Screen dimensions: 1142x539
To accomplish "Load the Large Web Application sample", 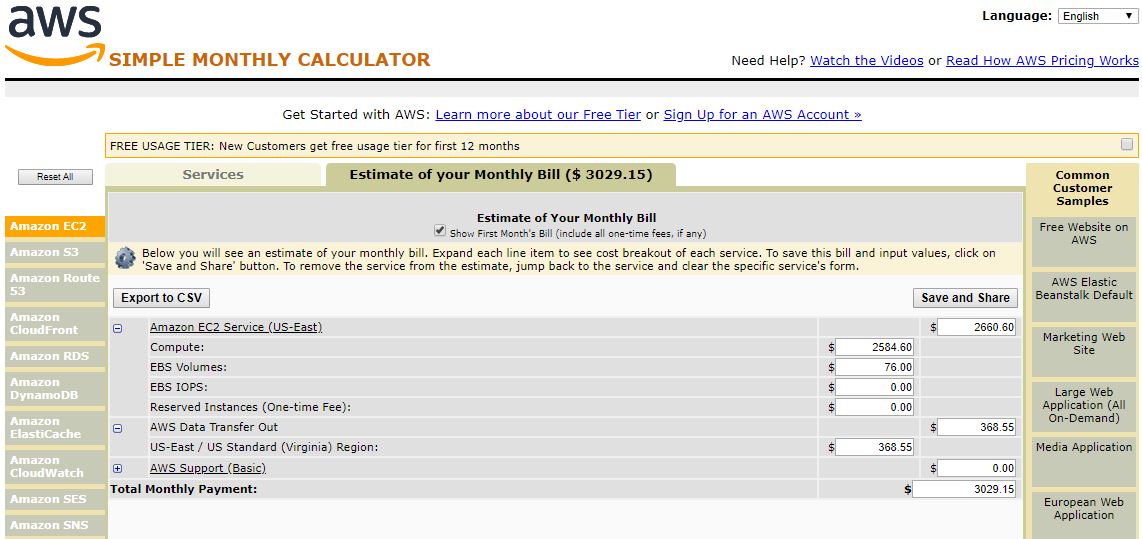I will (x=1084, y=405).
